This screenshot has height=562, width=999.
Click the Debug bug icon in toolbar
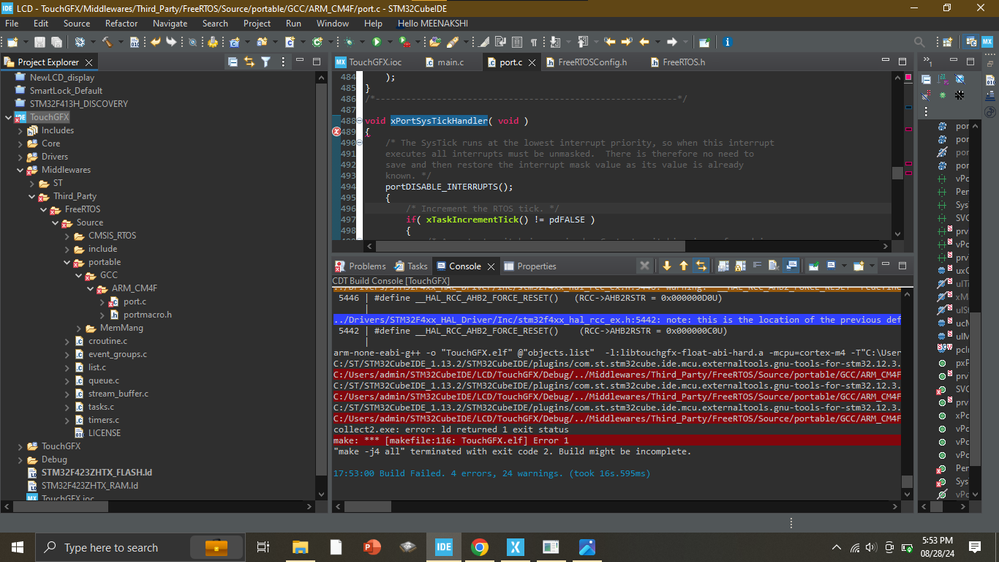349,42
